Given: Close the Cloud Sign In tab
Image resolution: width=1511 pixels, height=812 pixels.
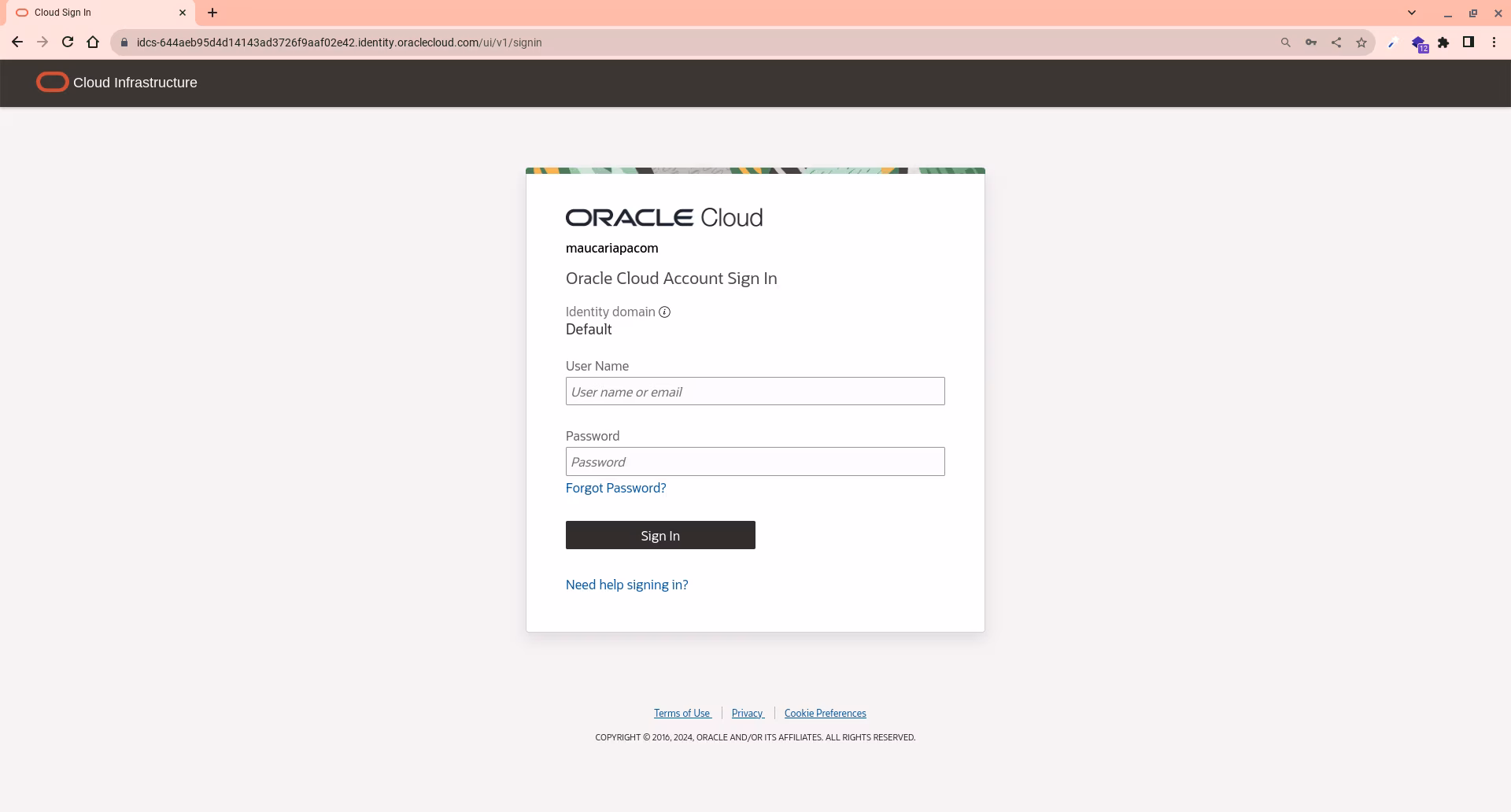Looking at the screenshot, I should (183, 13).
